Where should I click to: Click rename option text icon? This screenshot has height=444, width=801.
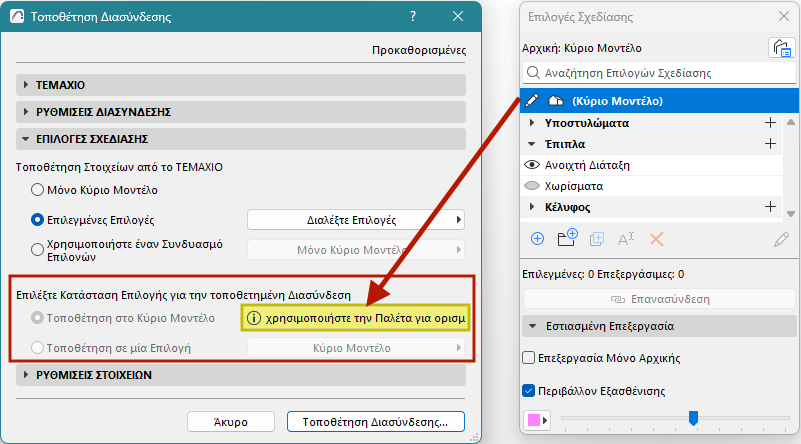point(626,239)
